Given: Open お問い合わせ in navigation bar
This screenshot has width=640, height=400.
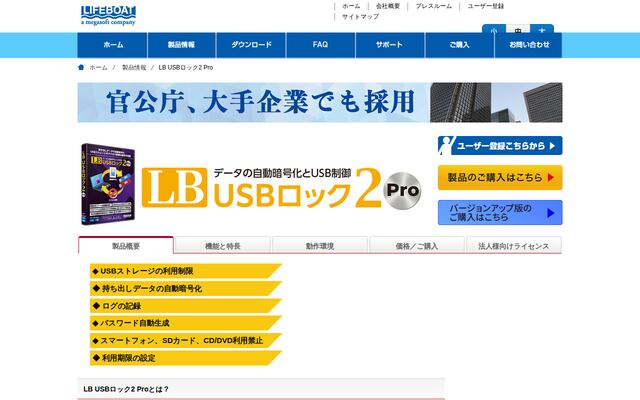Looking at the screenshot, I should 529,45.
